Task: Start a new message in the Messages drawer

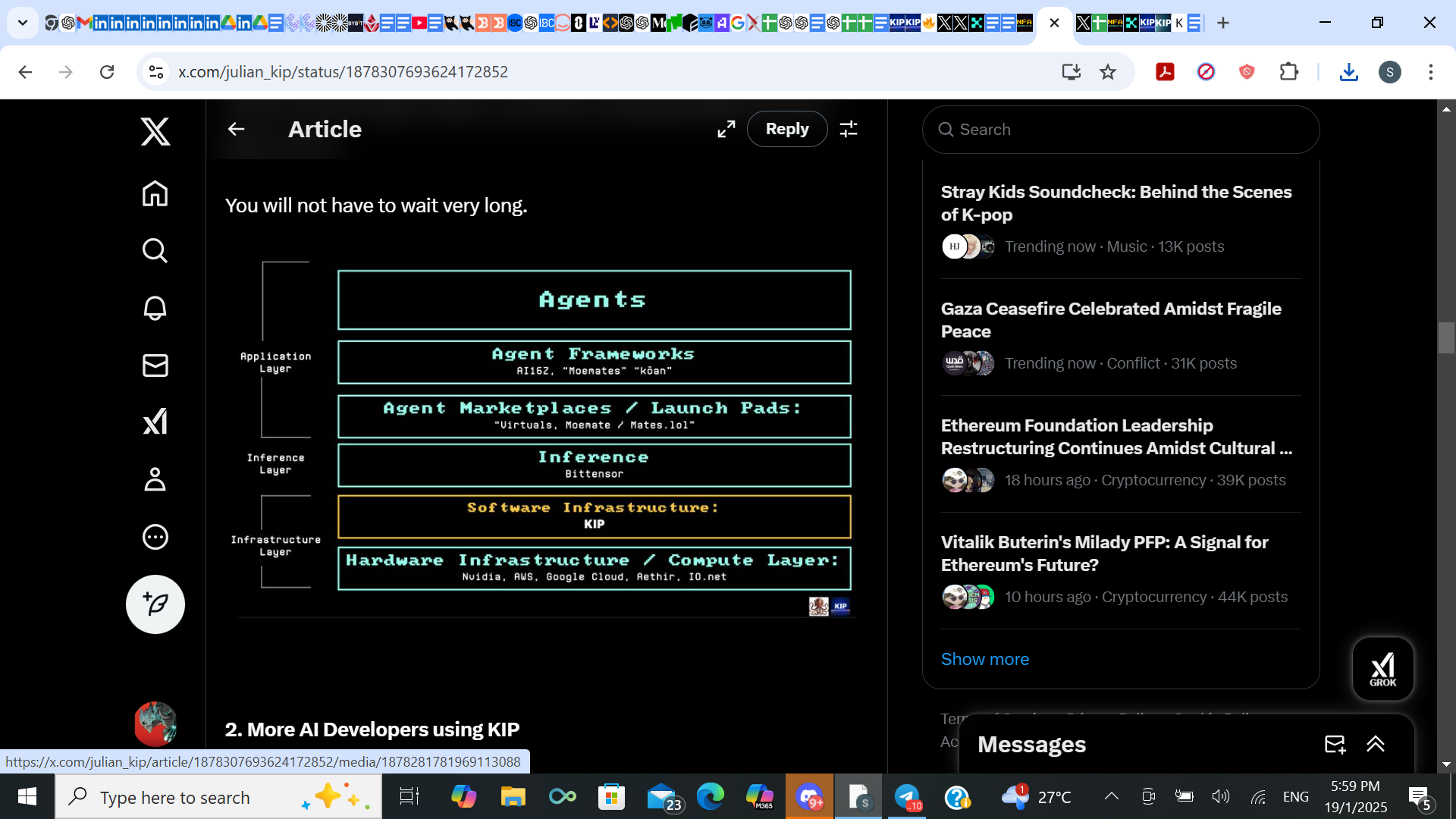Action: [x=1335, y=745]
